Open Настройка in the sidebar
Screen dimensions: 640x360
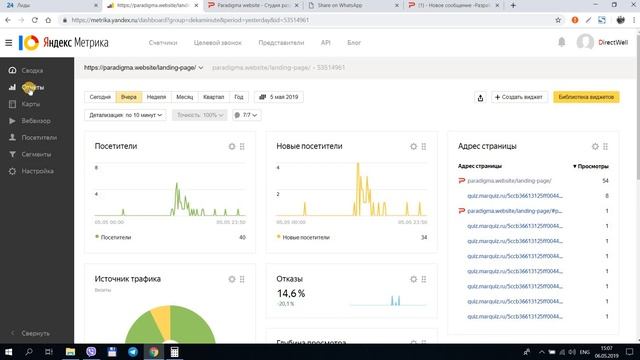(38, 171)
